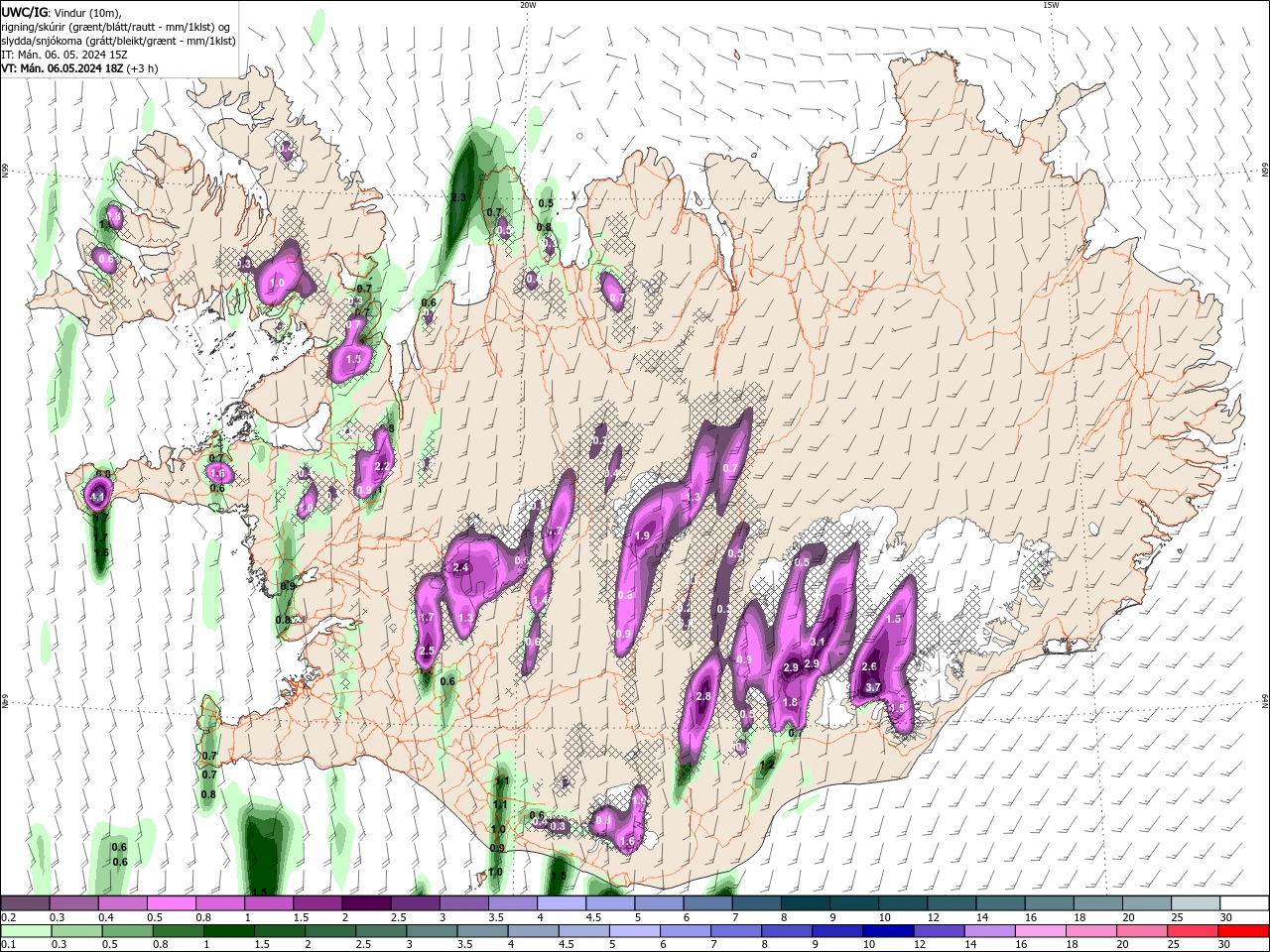Click the pale green rain legend swatch starting at 0.1
Screen dimensions: 1270x952
click(26, 931)
